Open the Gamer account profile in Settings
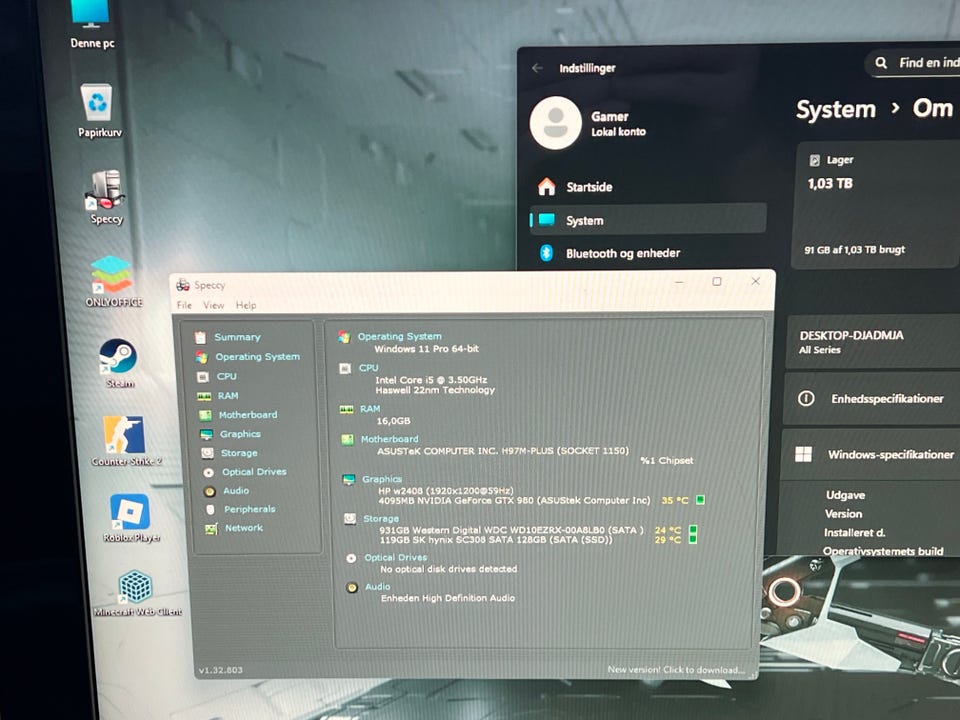 point(588,123)
